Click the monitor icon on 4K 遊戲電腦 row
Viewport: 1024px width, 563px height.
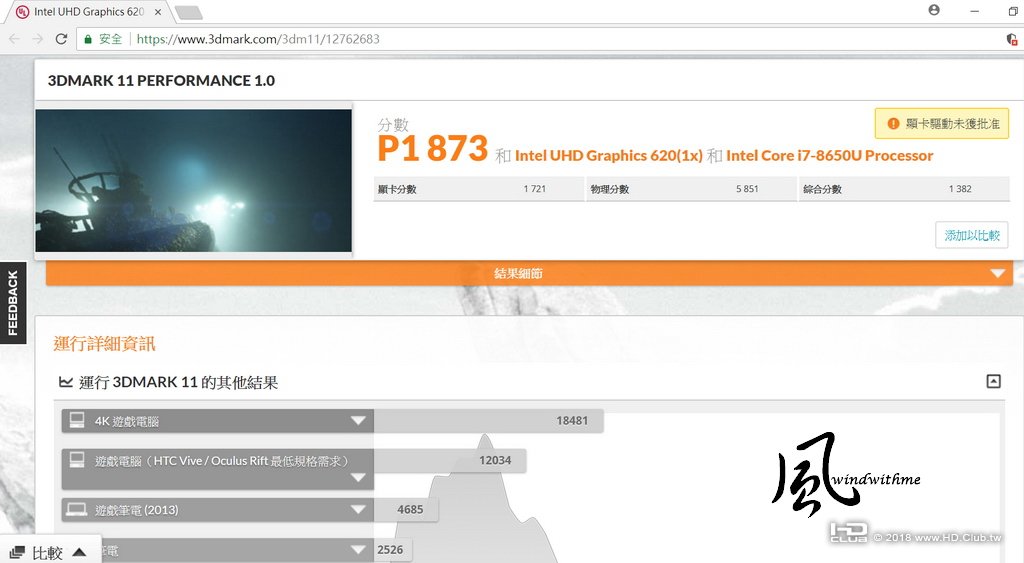coord(77,420)
